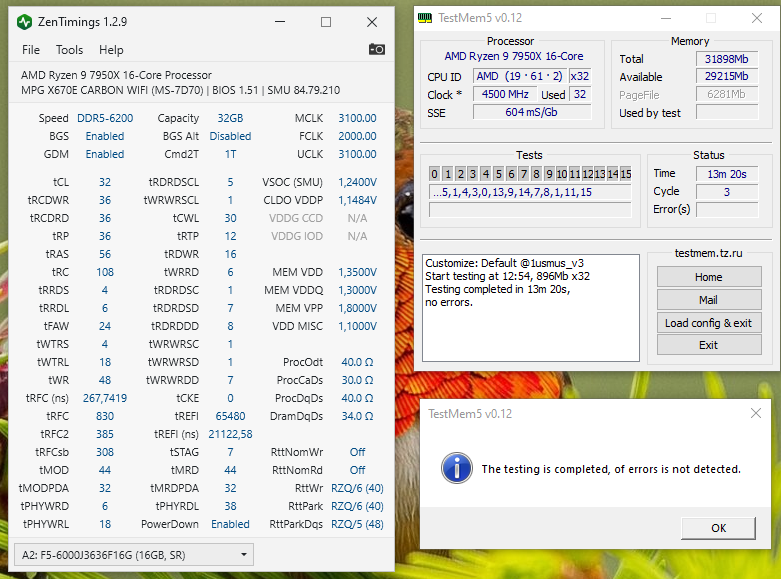
Task: Click the ZenTimings app logo icon
Action: (x=24, y=22)
